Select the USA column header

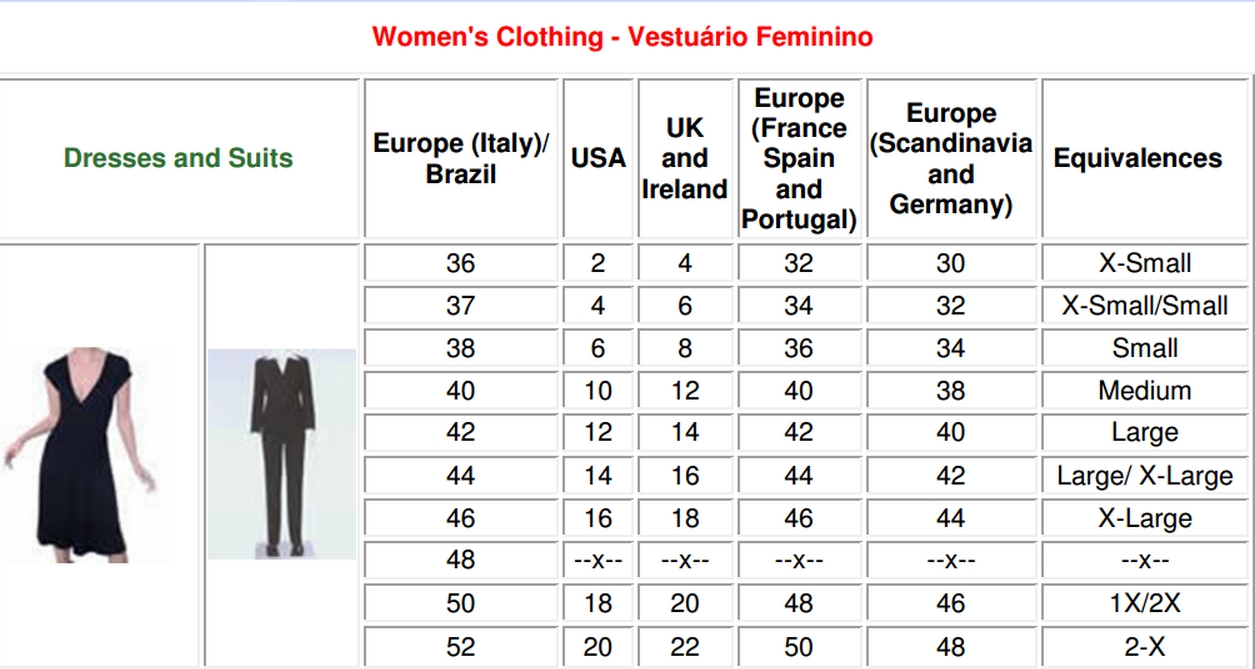[x=598, y=158]
